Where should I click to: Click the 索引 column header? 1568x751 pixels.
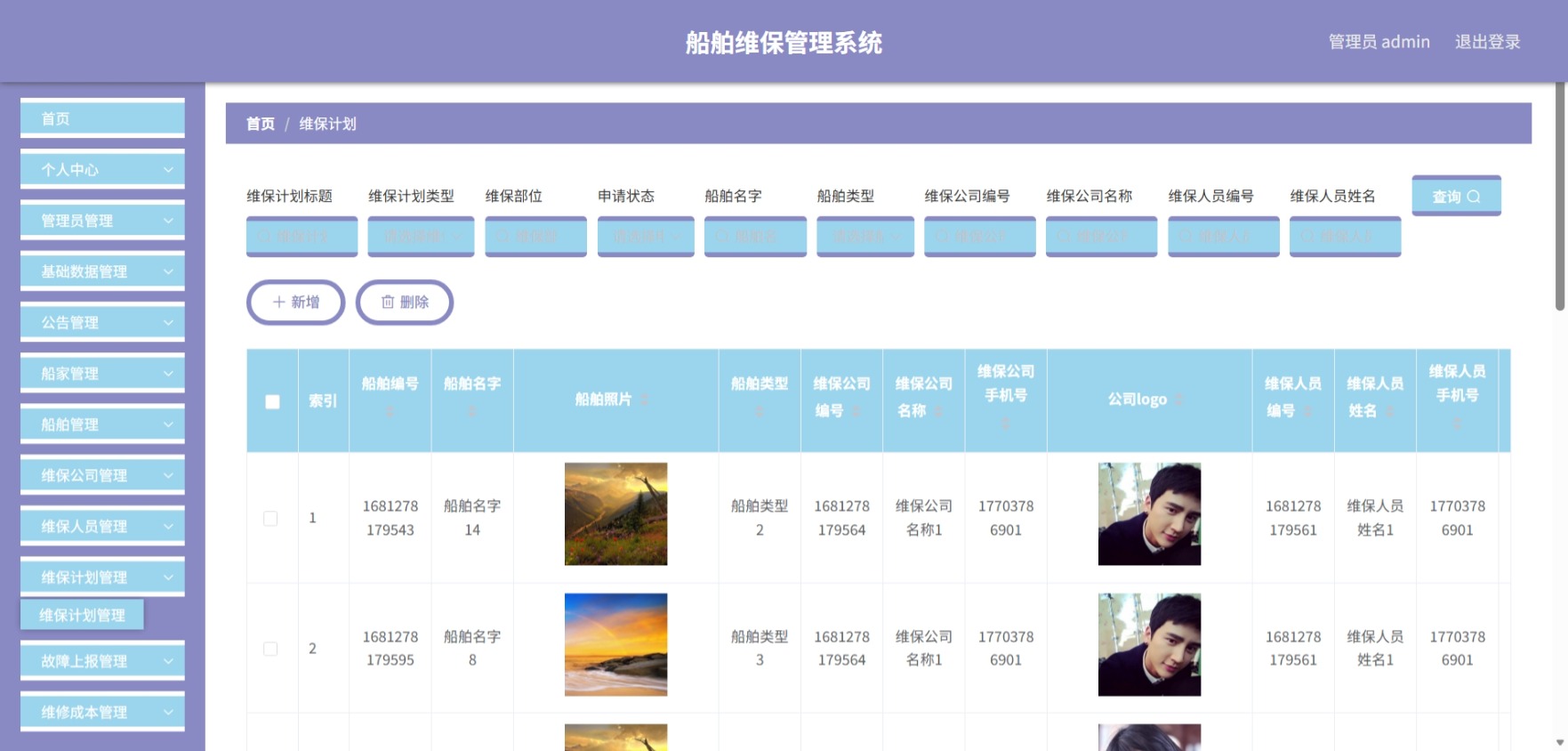click(323, 401)
